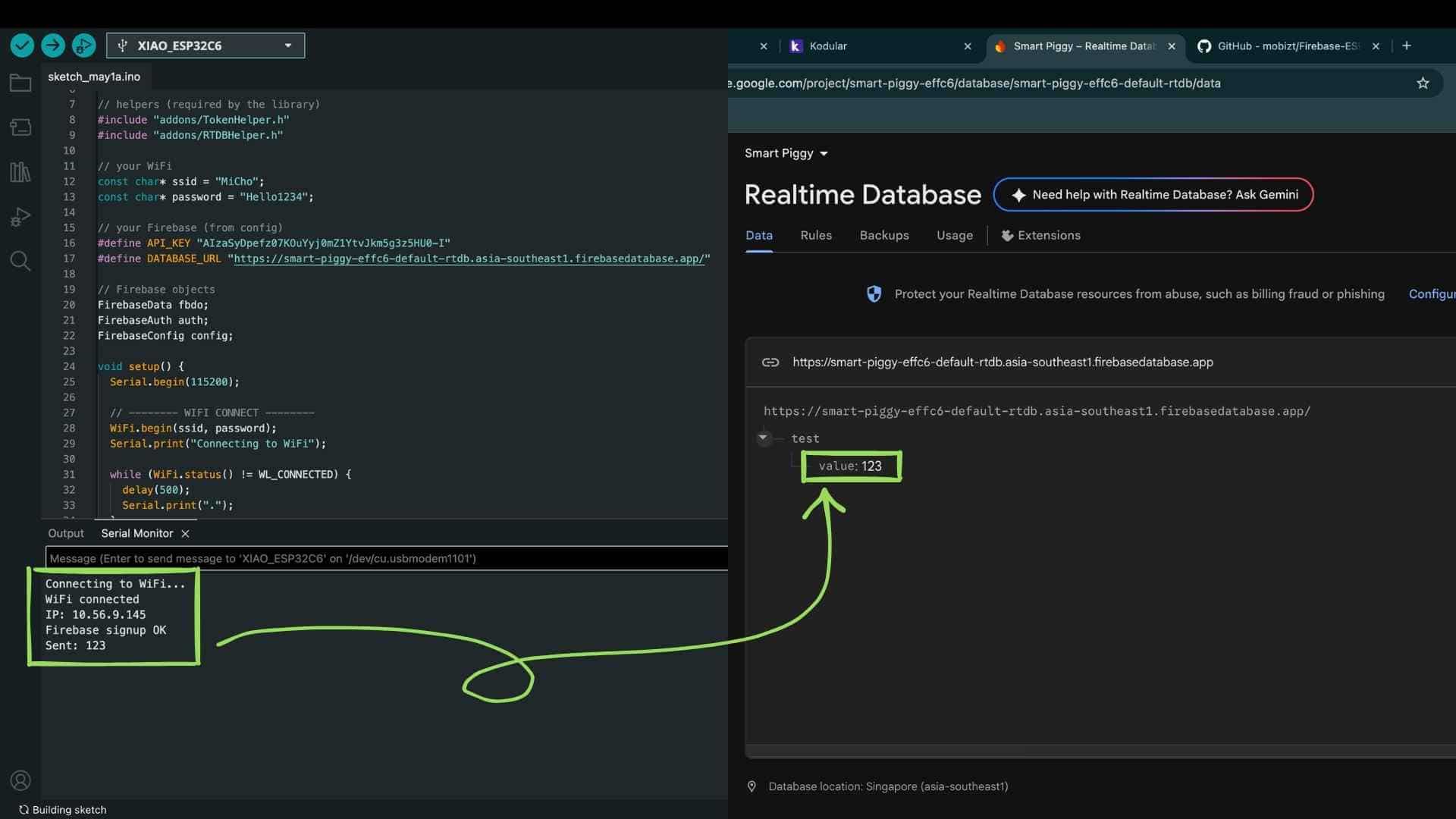Screen dimensions: 1456x819
Task: Click line number 24 in the editor gutter
Action: tap(69, 366)
